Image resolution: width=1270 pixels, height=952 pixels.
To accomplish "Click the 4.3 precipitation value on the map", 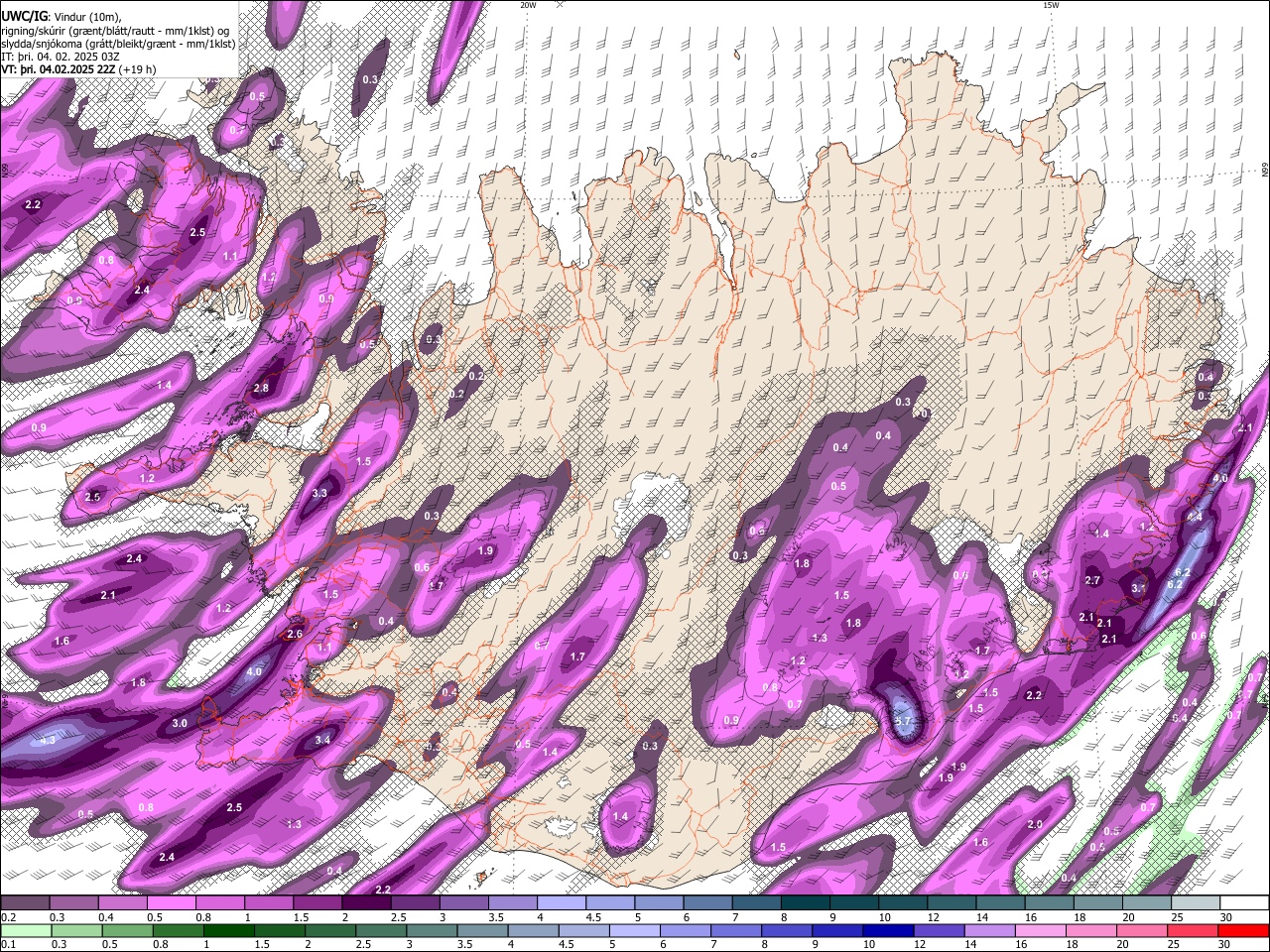I will coord(47,740).
